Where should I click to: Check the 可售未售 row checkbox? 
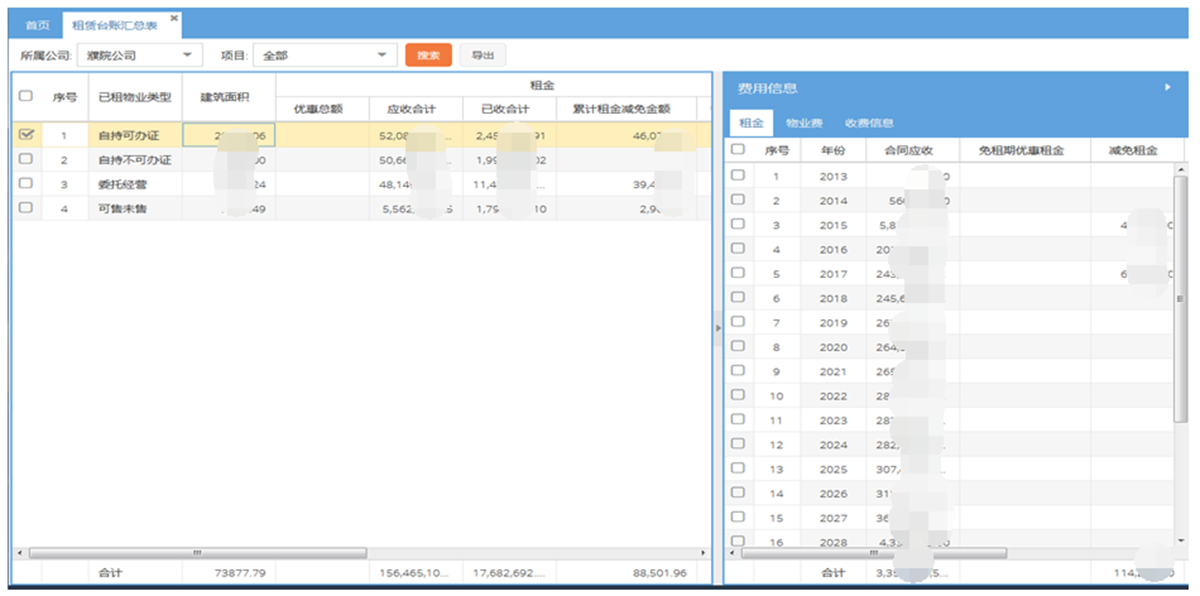coord(26,208)
